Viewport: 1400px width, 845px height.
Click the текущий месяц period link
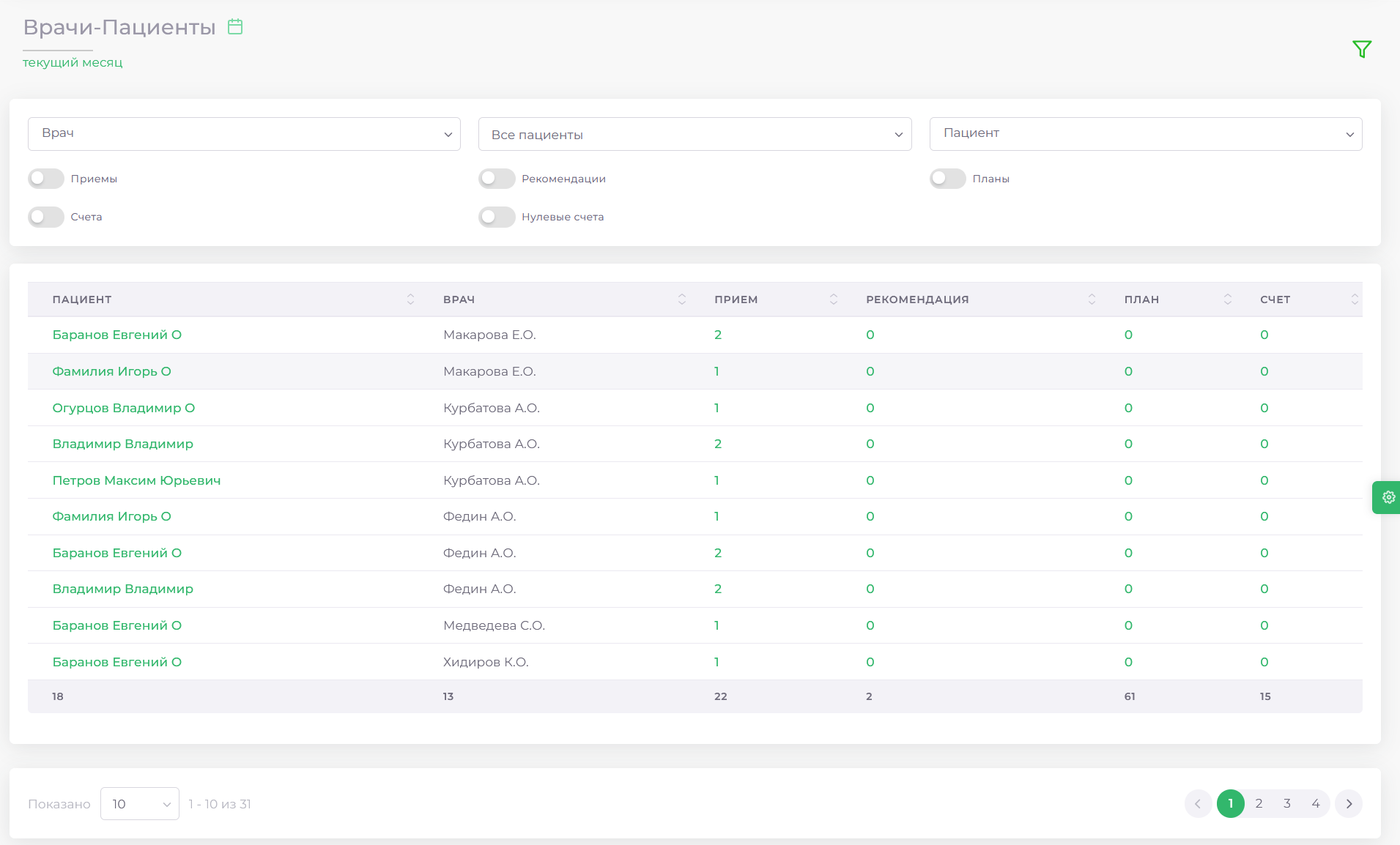tap(73, 63)
